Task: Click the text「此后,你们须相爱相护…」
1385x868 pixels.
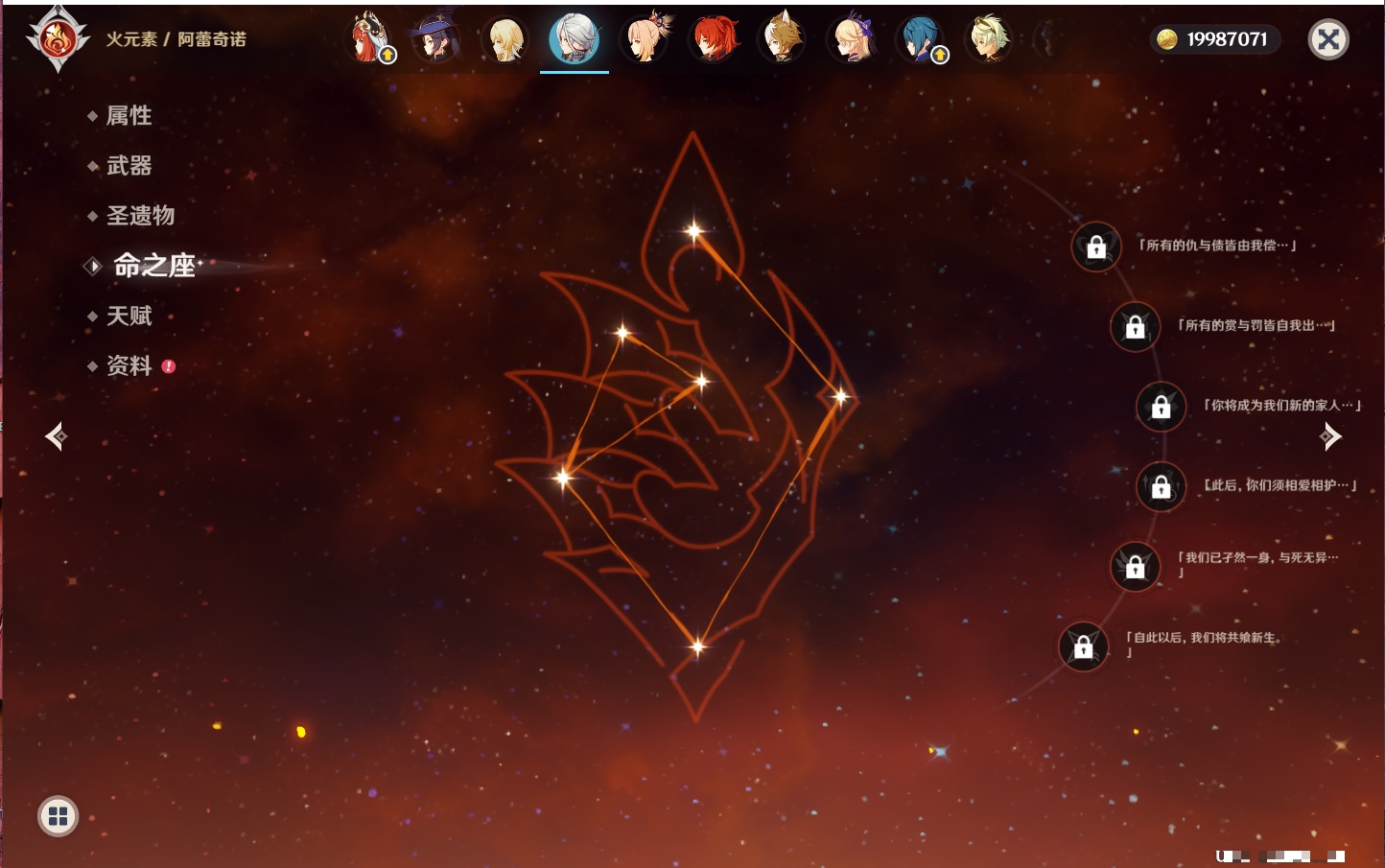Action: click(x=1280, y=485)
